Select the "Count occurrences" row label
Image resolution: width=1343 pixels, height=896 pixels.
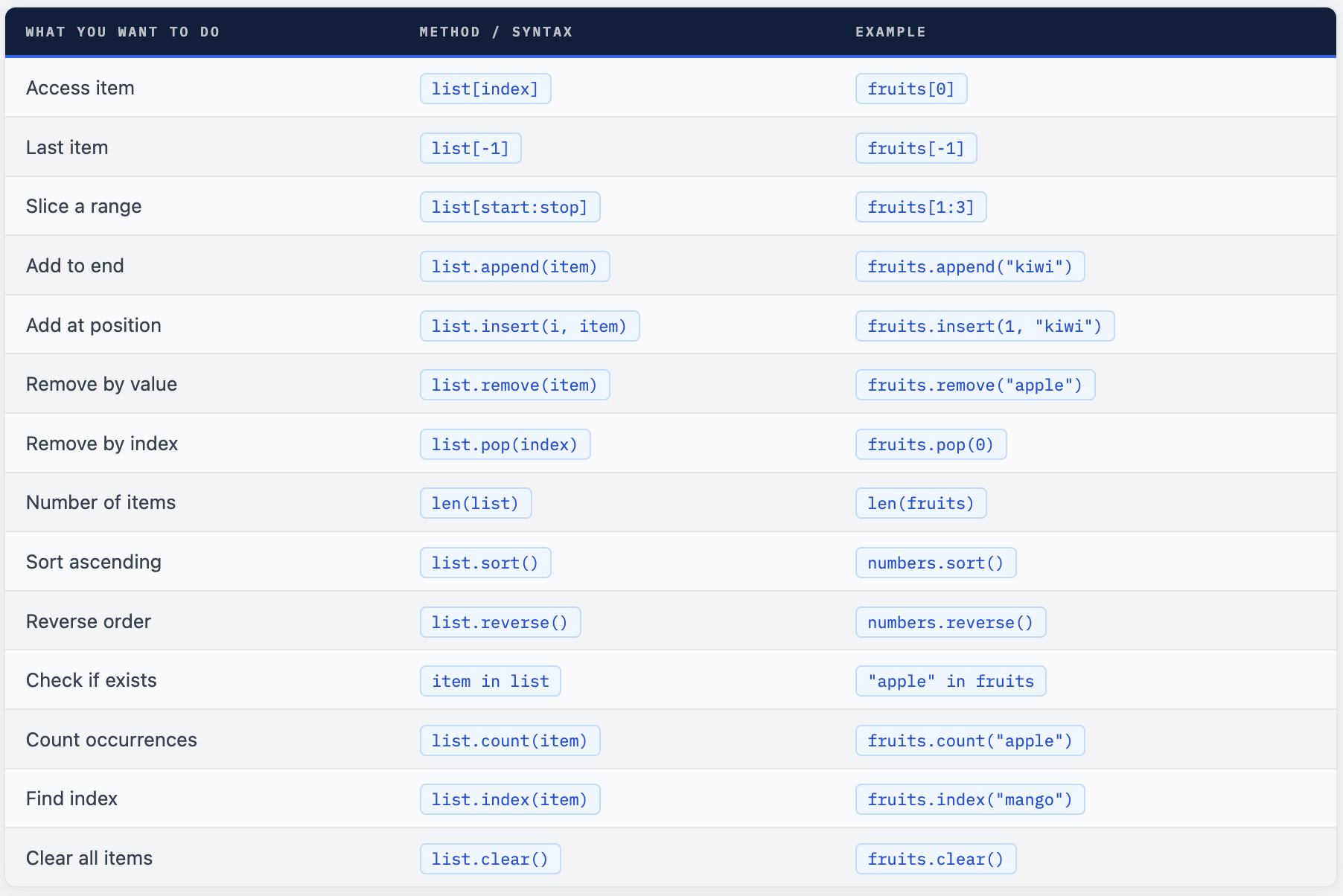(x=112, y=740)
